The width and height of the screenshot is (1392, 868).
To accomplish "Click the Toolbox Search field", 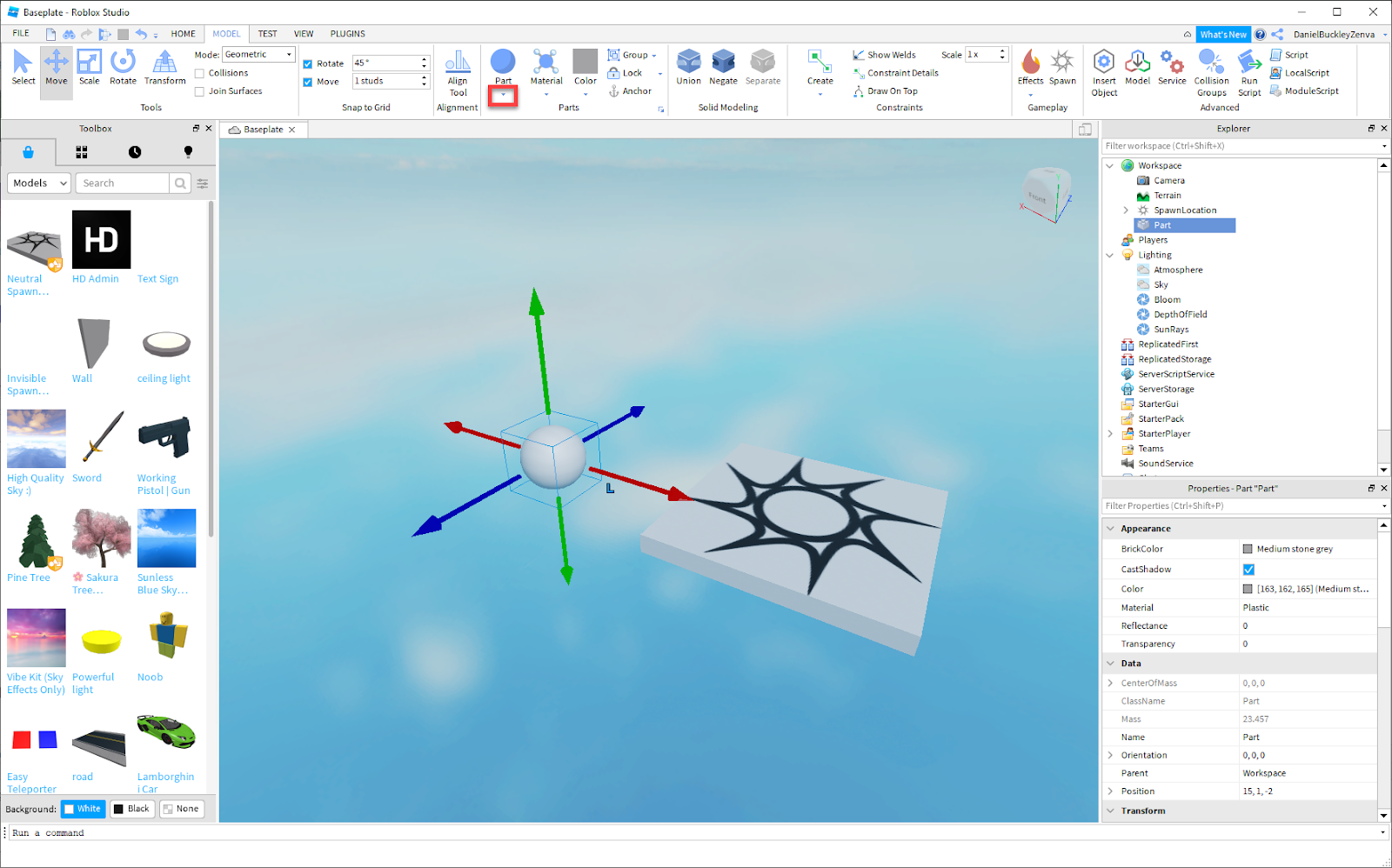I will pyautogui.click(x=122, y=184).
